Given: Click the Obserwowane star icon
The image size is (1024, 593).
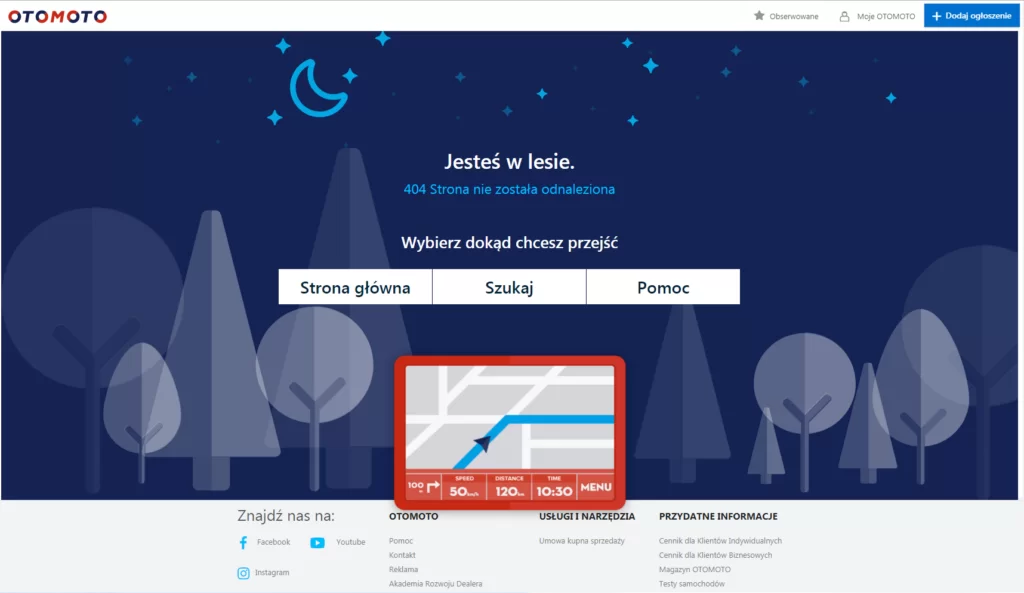Looking at the screenshot, I should tap(759, 16).
